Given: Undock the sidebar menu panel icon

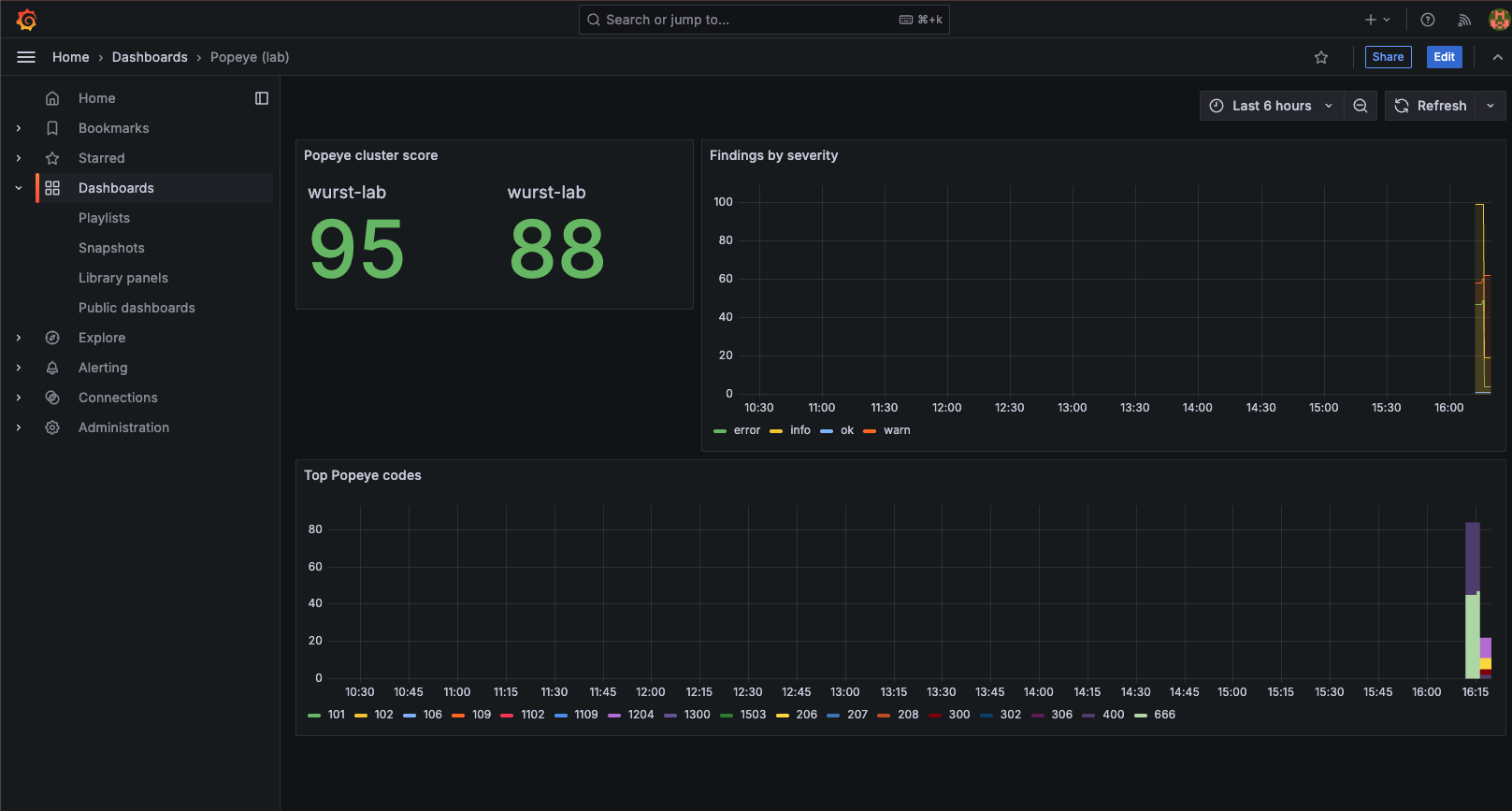Looking at the screenshot, I should (x=262, y=98).
